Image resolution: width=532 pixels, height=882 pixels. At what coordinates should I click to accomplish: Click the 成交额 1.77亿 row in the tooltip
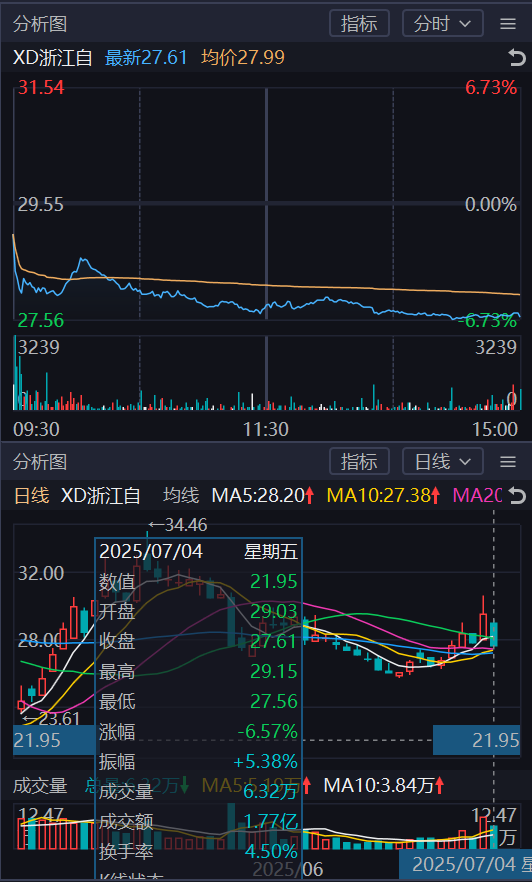[198, 822]
